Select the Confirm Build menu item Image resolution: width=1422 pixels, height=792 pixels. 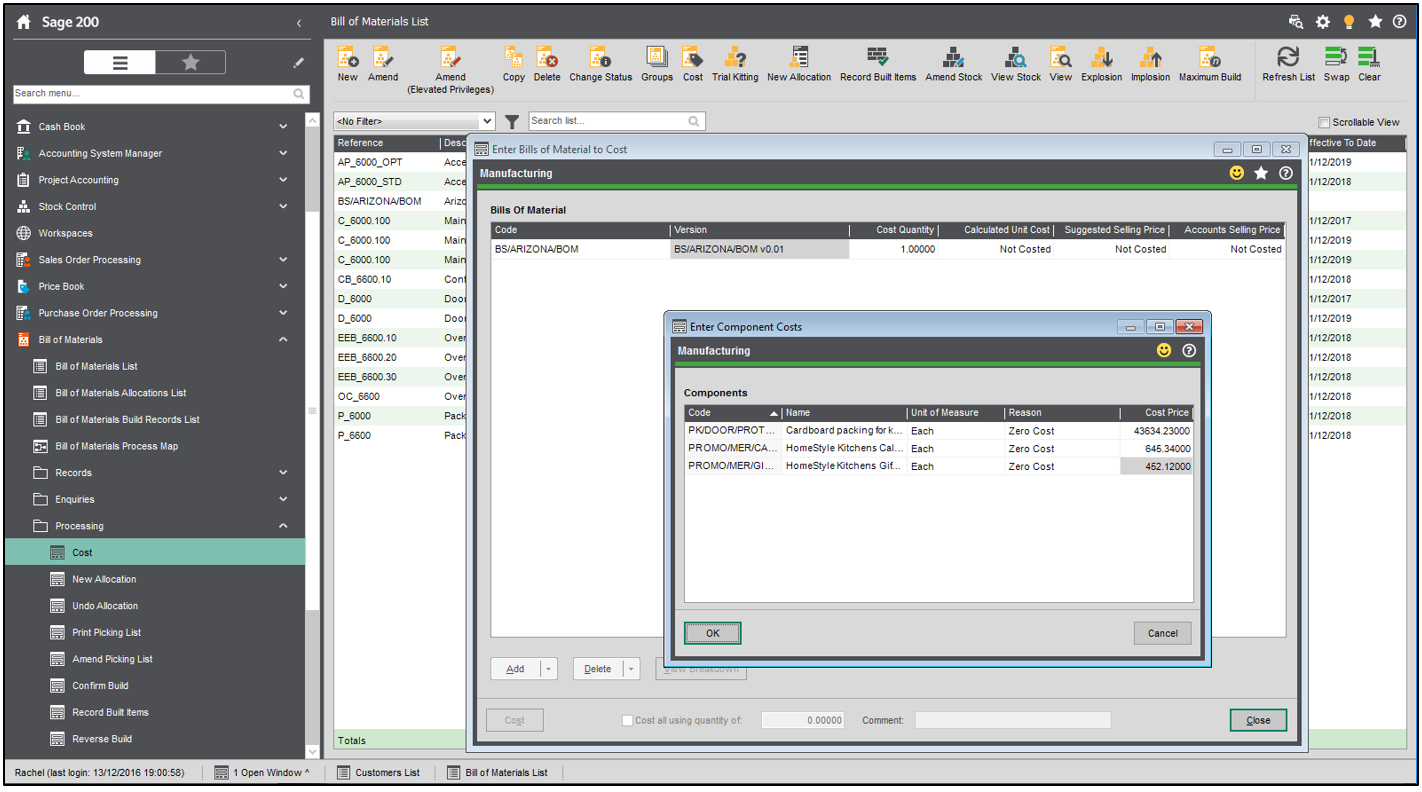[100, 686]
